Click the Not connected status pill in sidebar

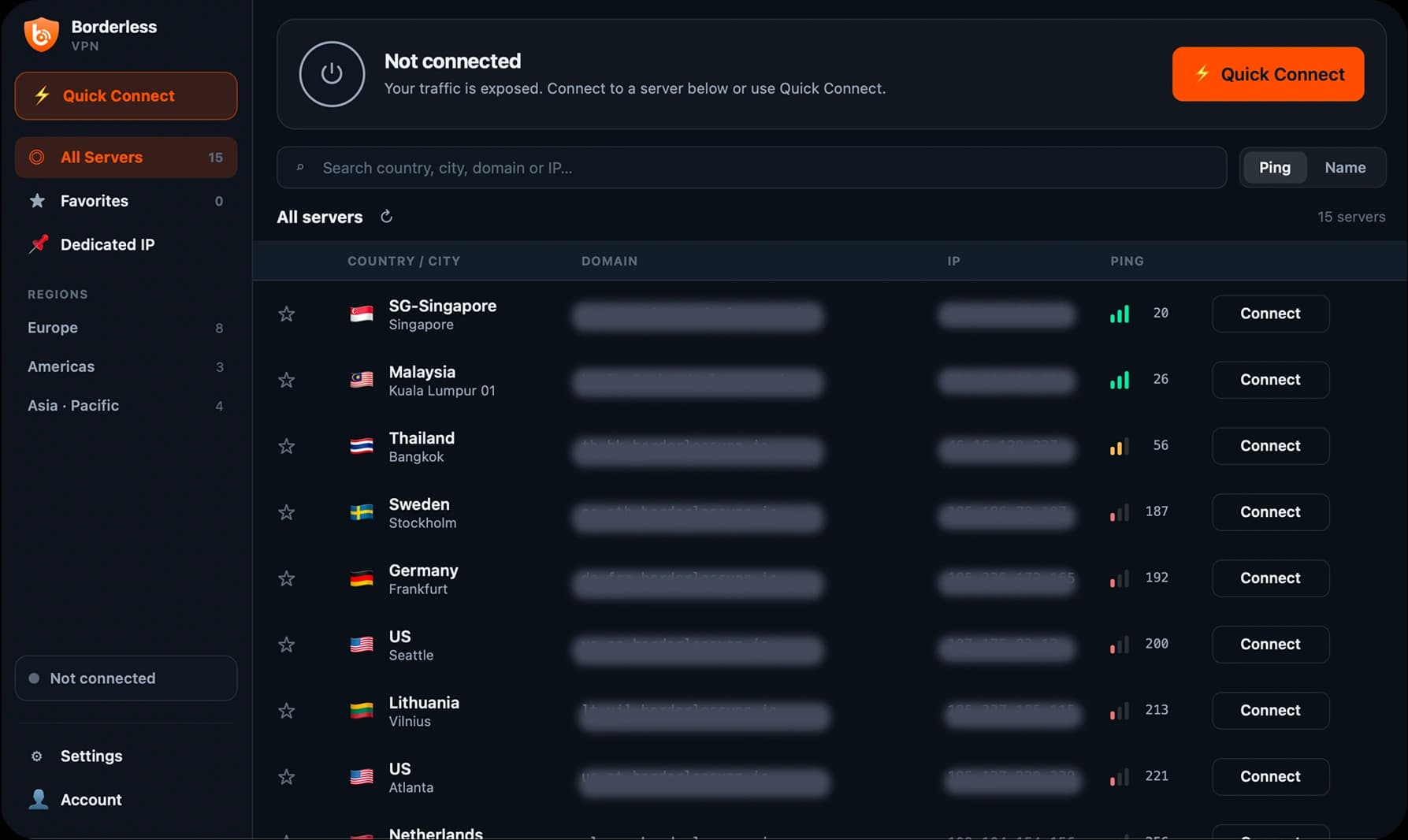point(126,678)
